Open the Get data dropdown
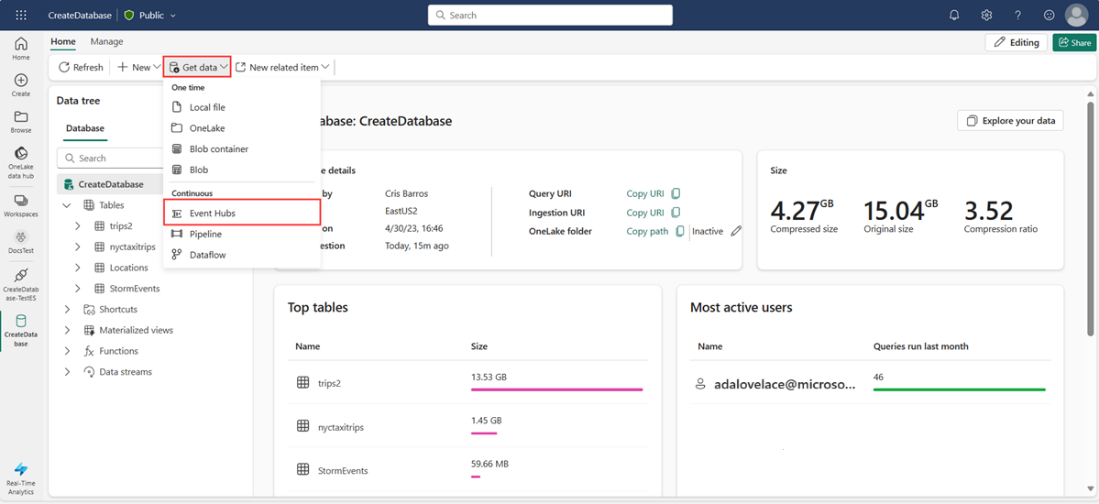The image size is (1099, 504). (x=197, y=67)
